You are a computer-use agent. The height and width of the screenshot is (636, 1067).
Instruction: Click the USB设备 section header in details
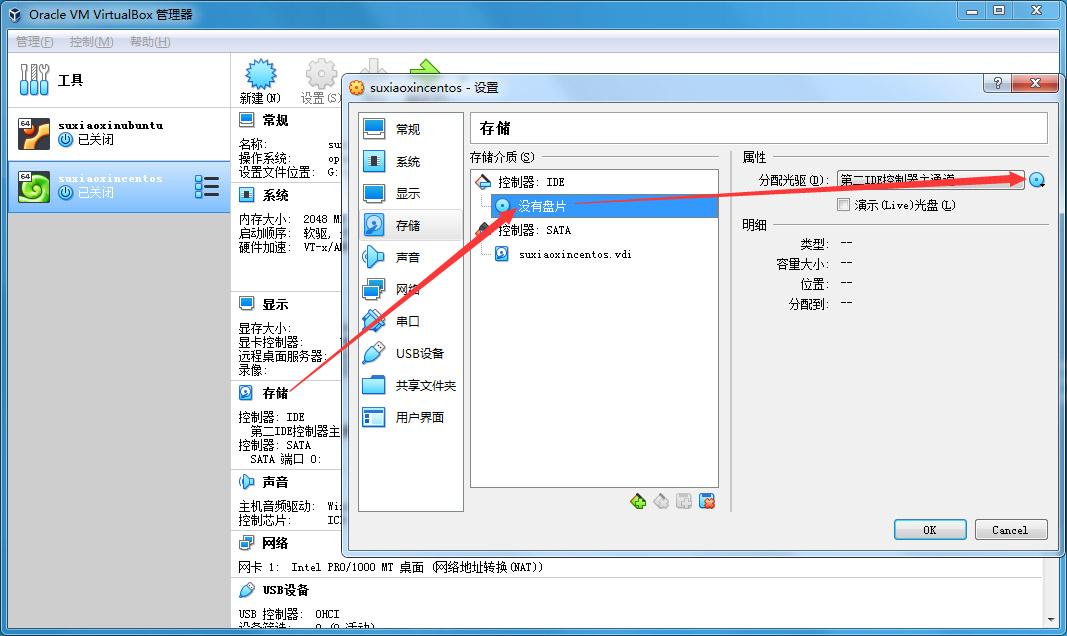[x=286, y=590]
